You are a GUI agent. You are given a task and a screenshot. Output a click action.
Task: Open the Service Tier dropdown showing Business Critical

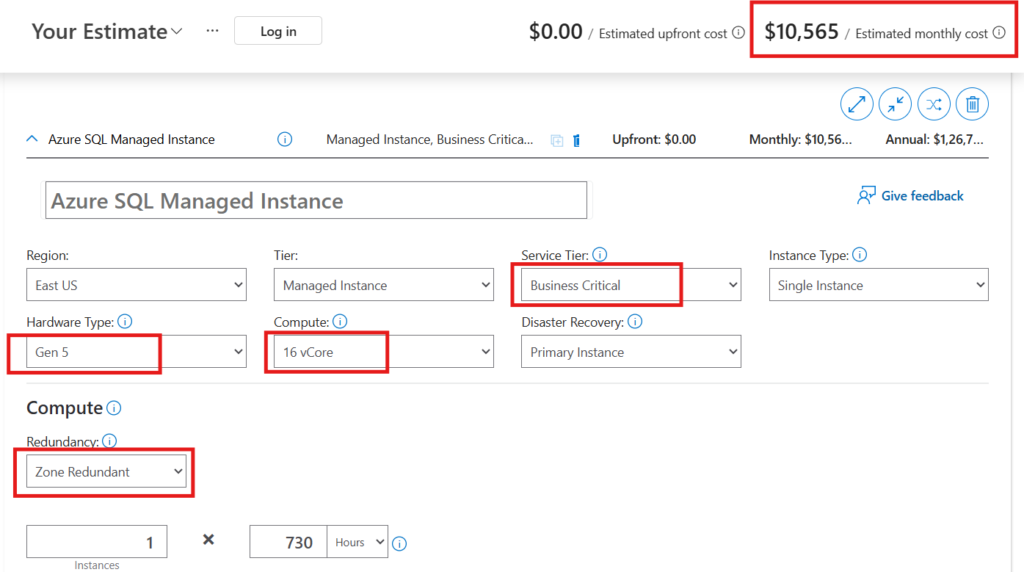(x=631, y=285)
